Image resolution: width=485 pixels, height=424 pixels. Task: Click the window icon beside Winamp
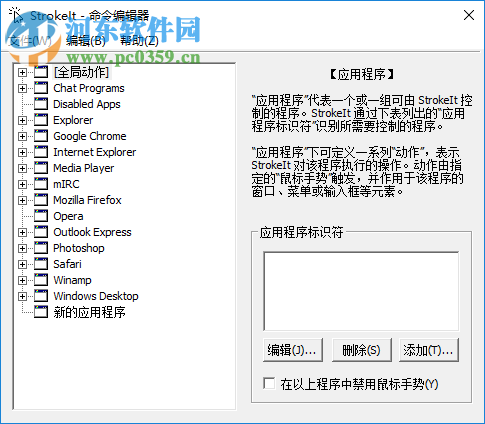(x=41, y=280)
